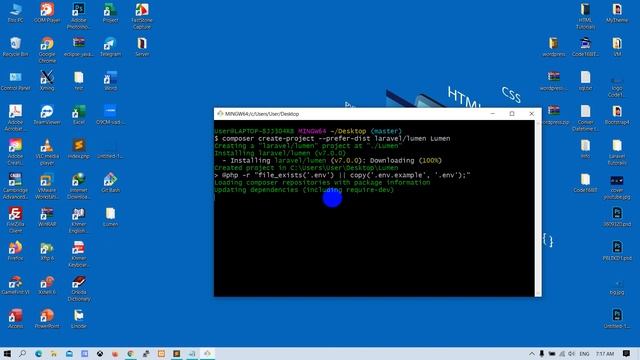Click the taskbar clock showing 7:17 AM
640x360 pixels.
tap(605, 353)
